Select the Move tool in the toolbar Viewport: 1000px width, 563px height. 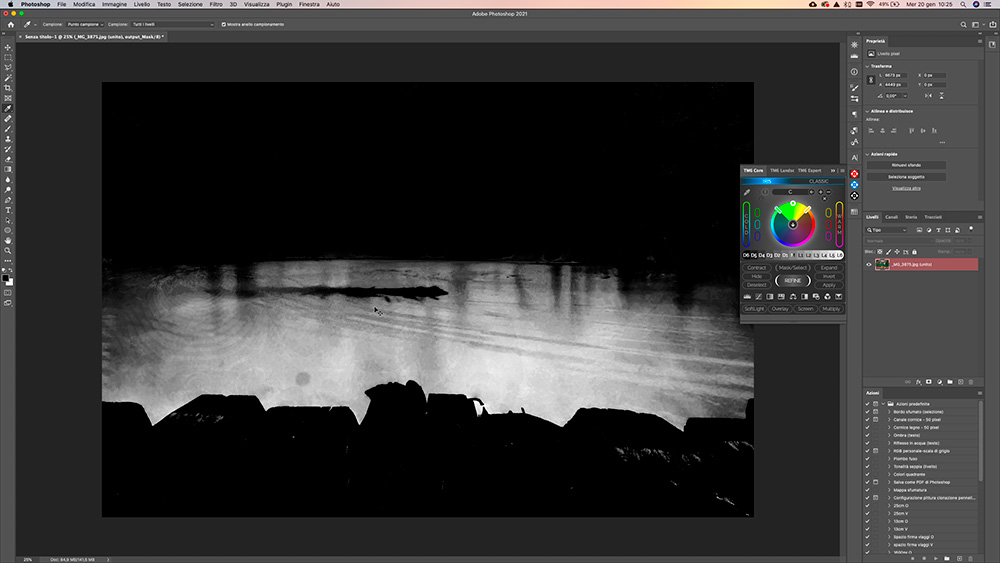pos(8,47)
